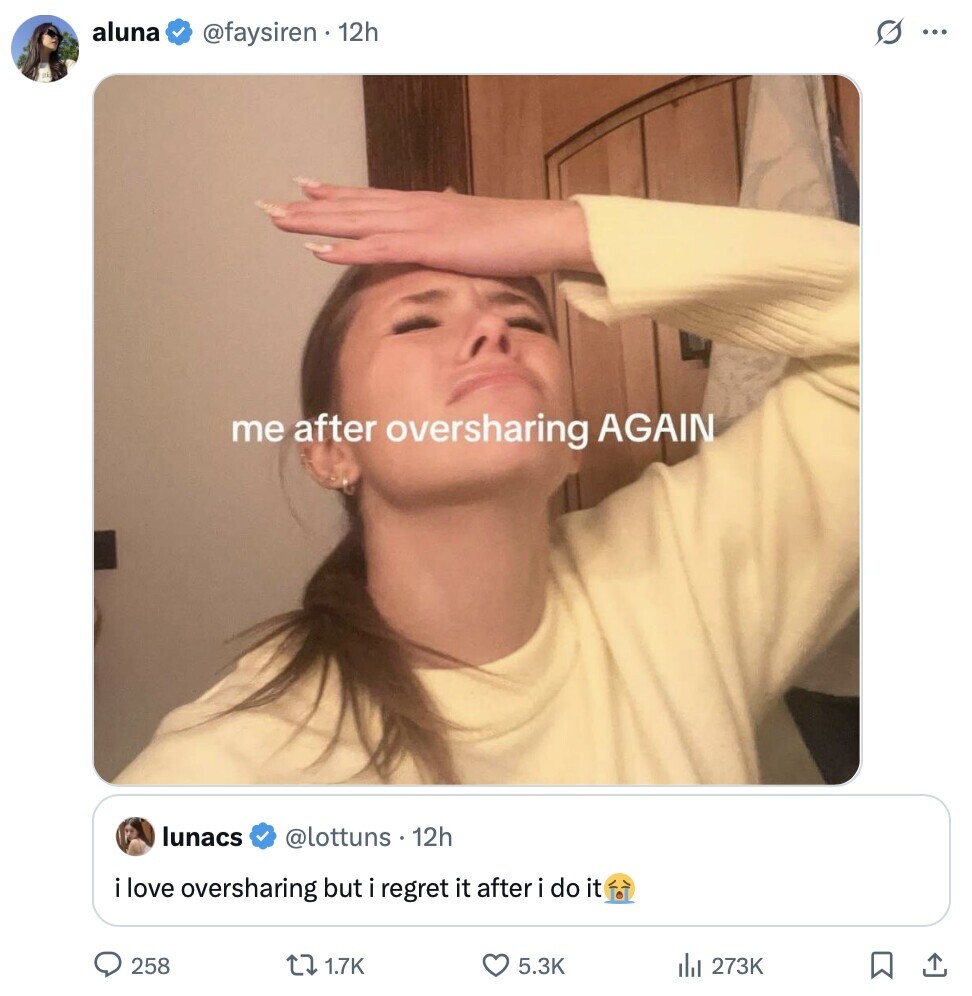Click lunacs' blue verified badge
Screen dimensions: 972x996
point(262,836)
